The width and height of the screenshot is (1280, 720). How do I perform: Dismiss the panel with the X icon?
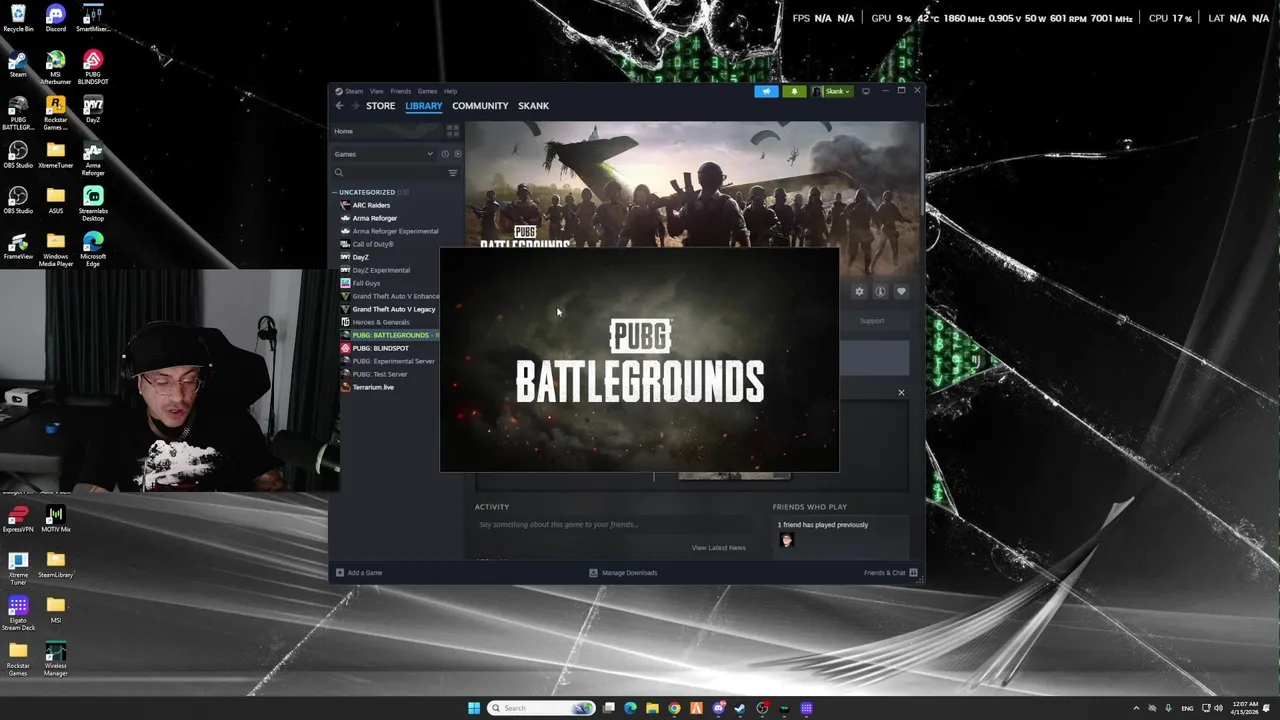click(901, 392)
